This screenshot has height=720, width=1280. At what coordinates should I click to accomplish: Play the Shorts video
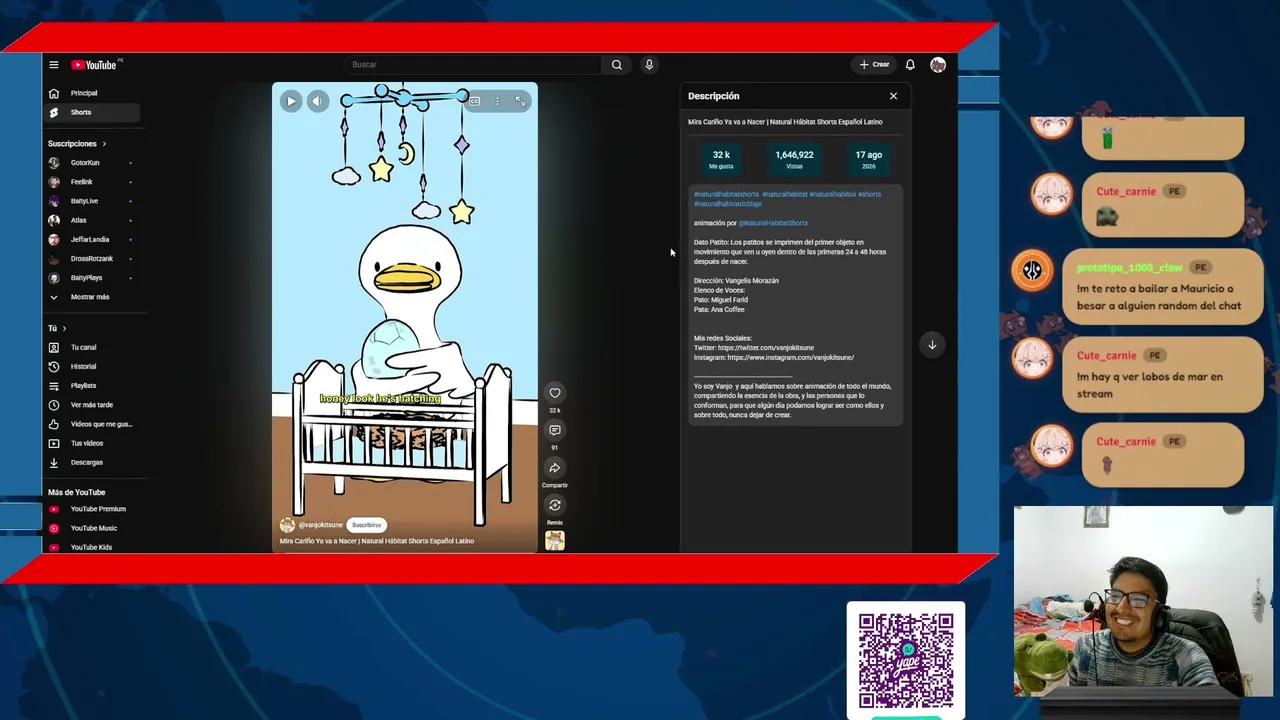click(x=291, y=101)
